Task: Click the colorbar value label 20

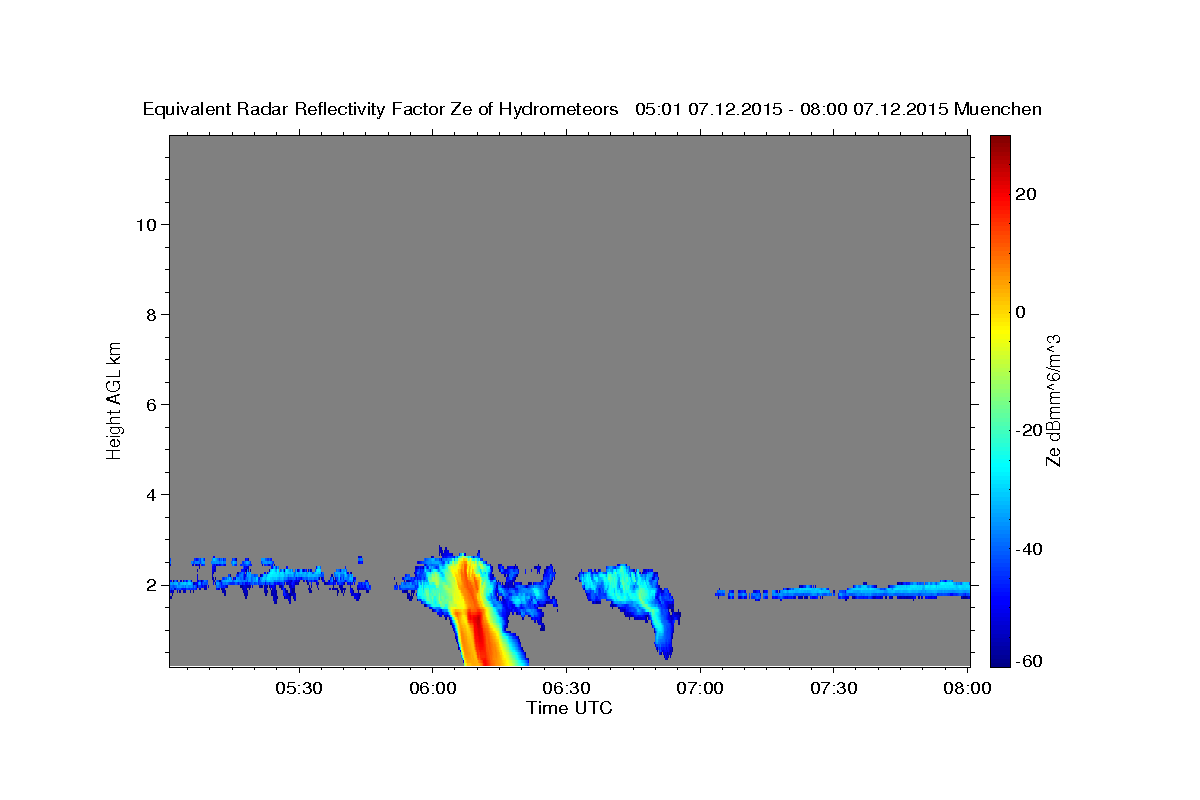Action: click(1025, 194)
